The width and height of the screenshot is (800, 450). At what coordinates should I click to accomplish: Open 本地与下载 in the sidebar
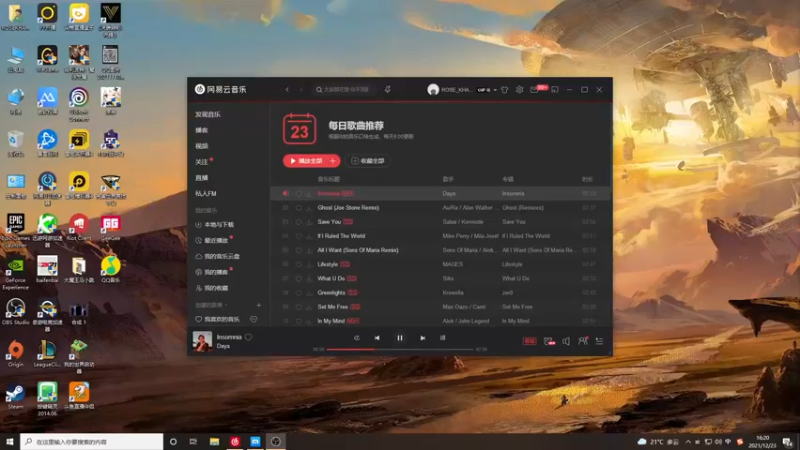[x=219, y=224]
